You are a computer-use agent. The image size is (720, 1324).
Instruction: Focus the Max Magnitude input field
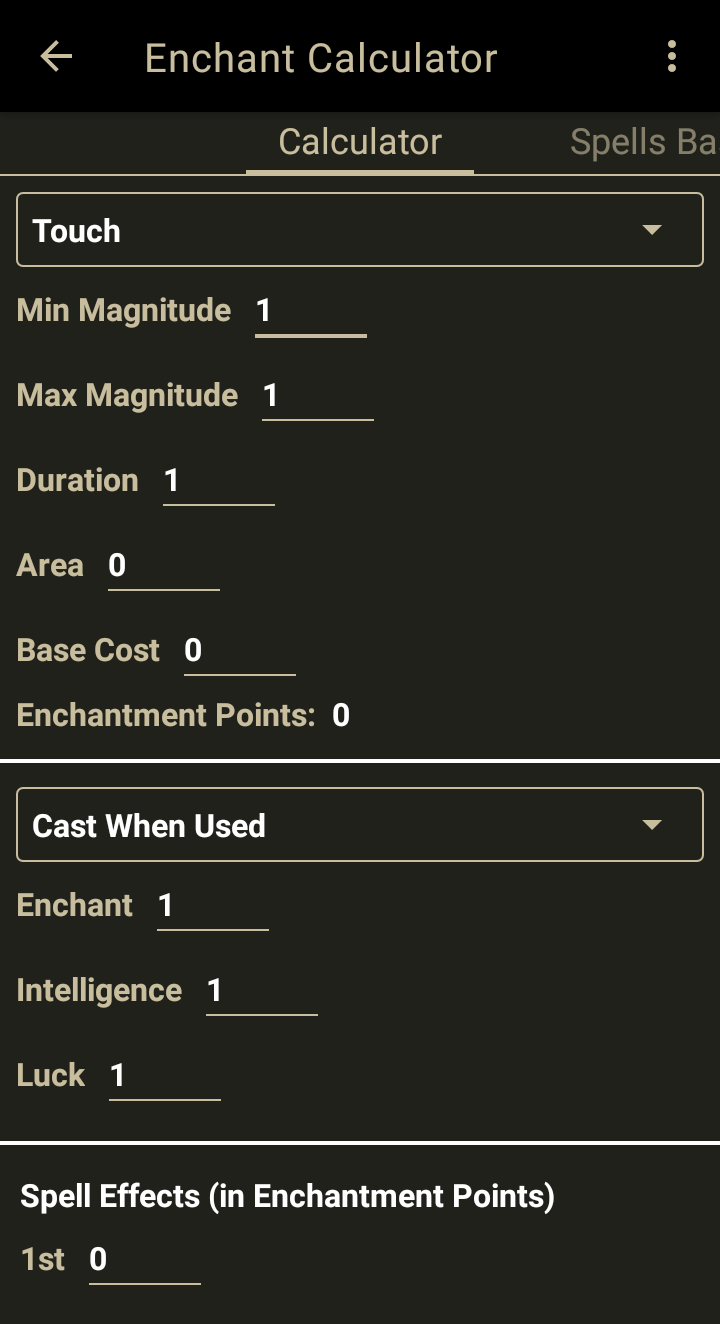pos(317,396)
